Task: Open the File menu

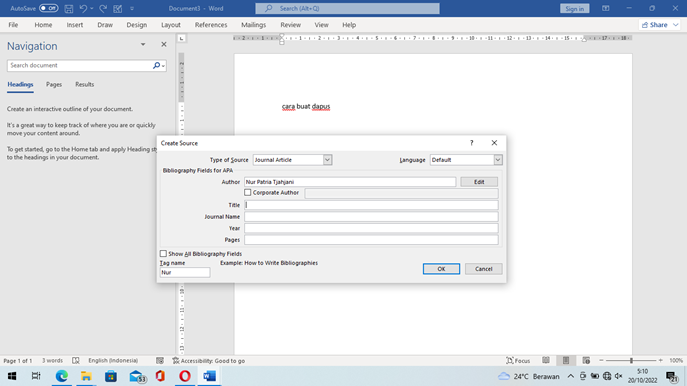Action: [x=13, y=25]
